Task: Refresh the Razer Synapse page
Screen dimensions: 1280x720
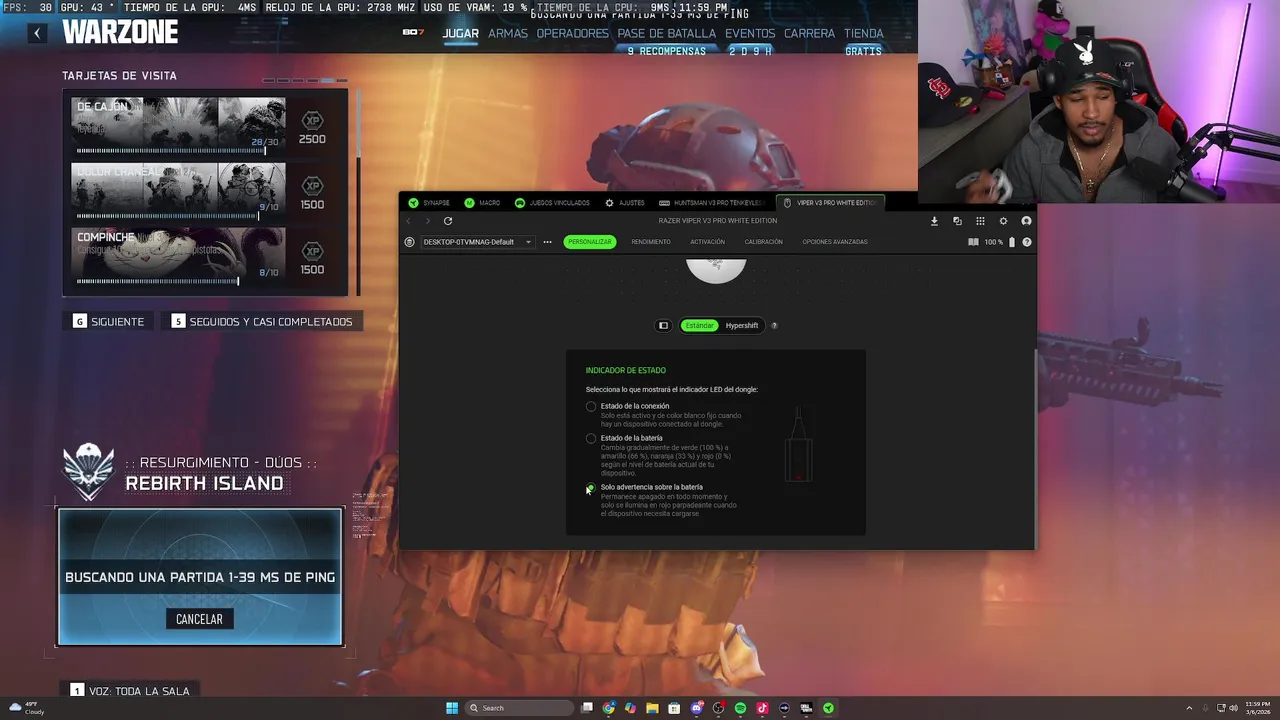Action: tap(448, 221)
